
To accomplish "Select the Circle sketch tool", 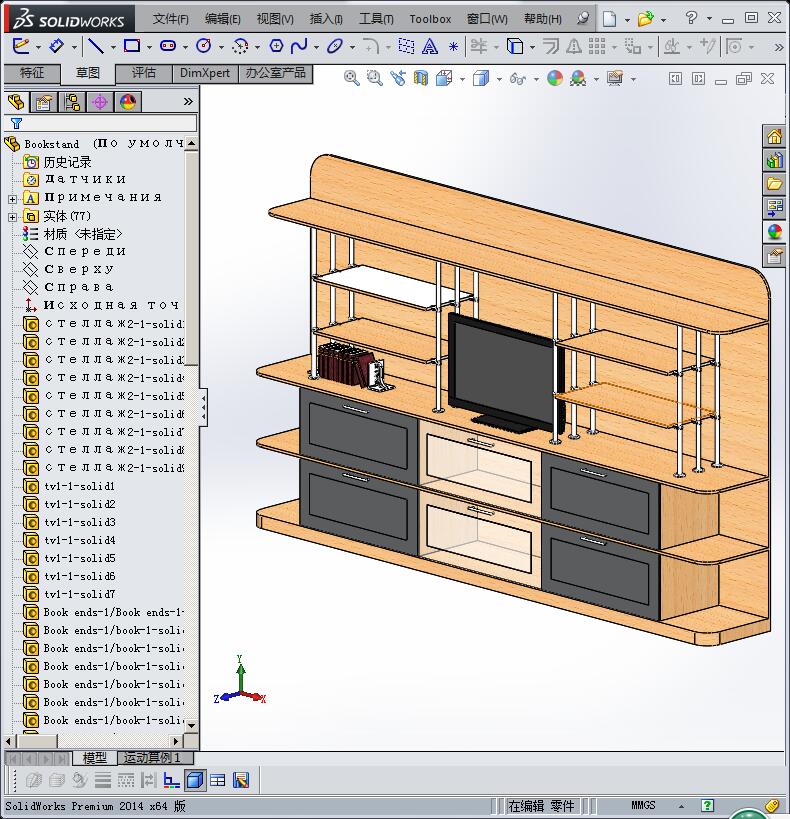I will tap(204, 46).
